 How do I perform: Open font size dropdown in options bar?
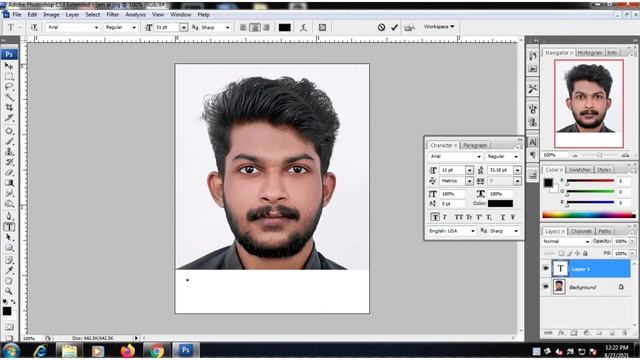(x=184, y=27)
